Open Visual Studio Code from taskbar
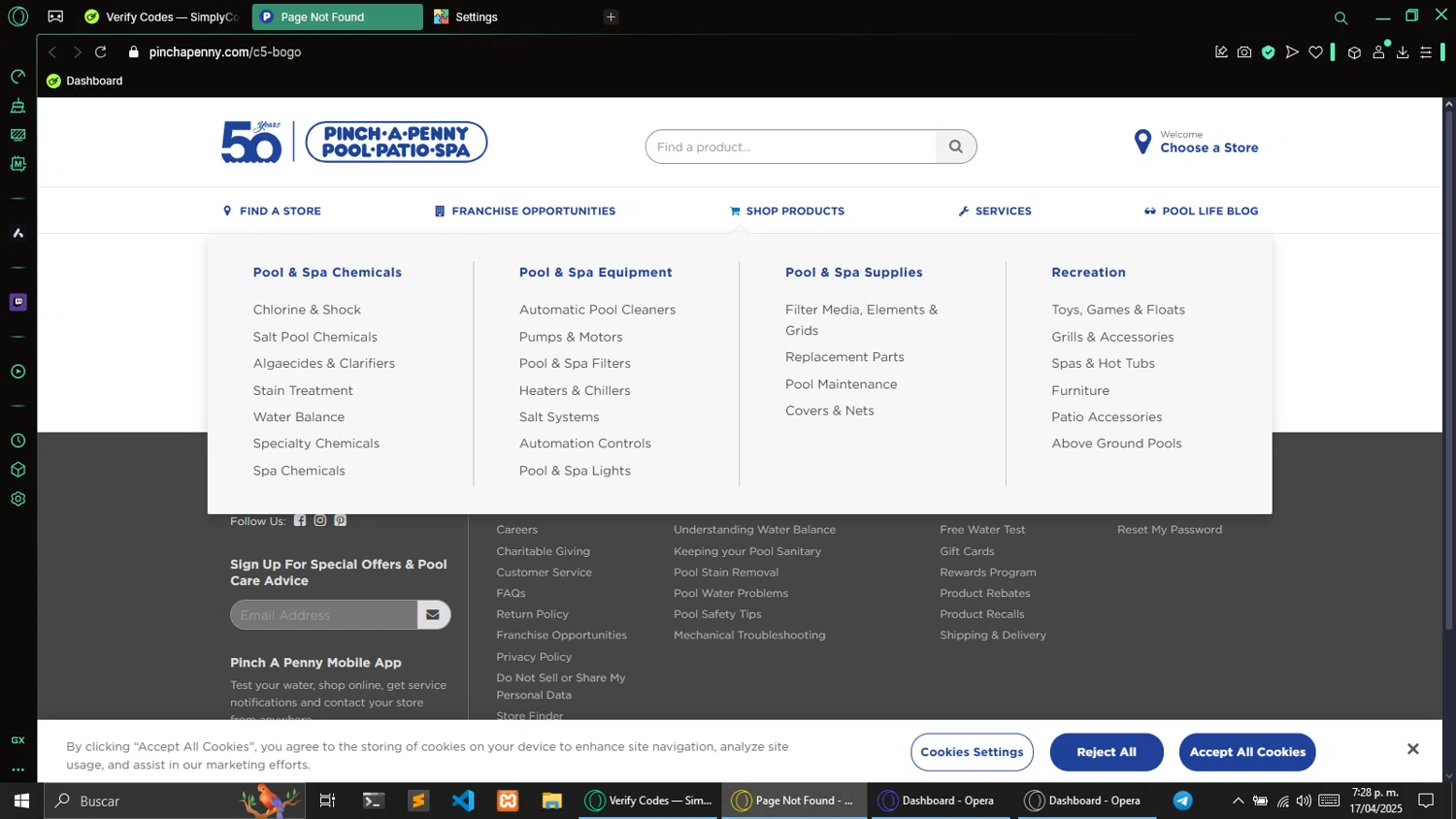 (463, 801)
